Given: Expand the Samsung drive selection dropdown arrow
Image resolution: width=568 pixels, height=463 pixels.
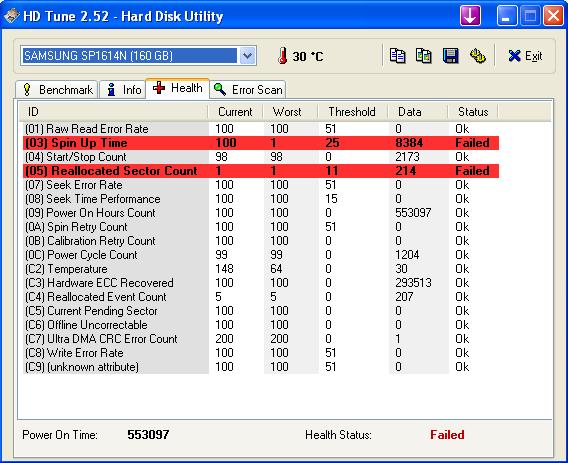Looking at the screenshot, I should (x=247, y=56).
